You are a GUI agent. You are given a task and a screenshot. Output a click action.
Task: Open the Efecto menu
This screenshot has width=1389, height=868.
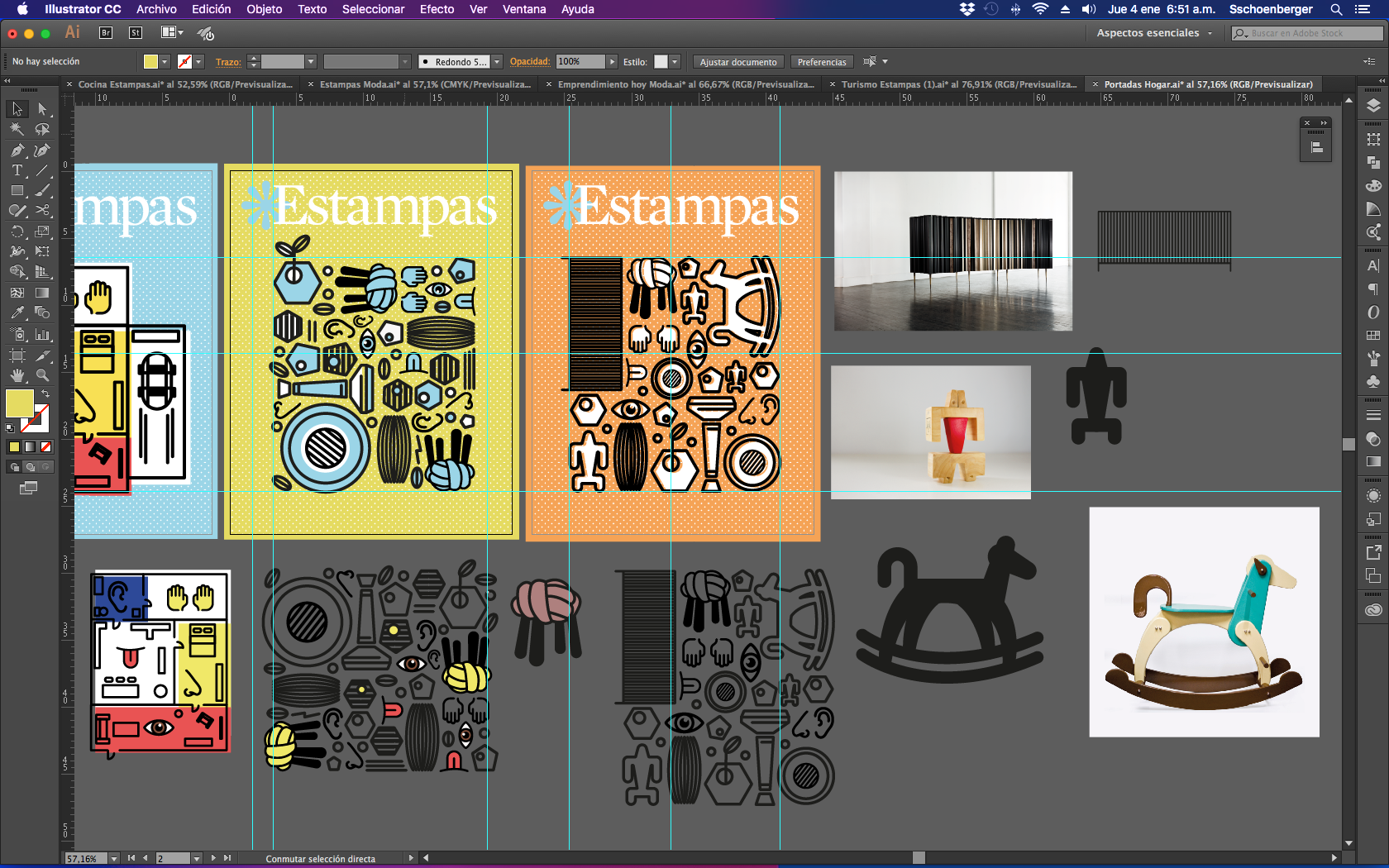pyautogui.click(x=437, y=9)
